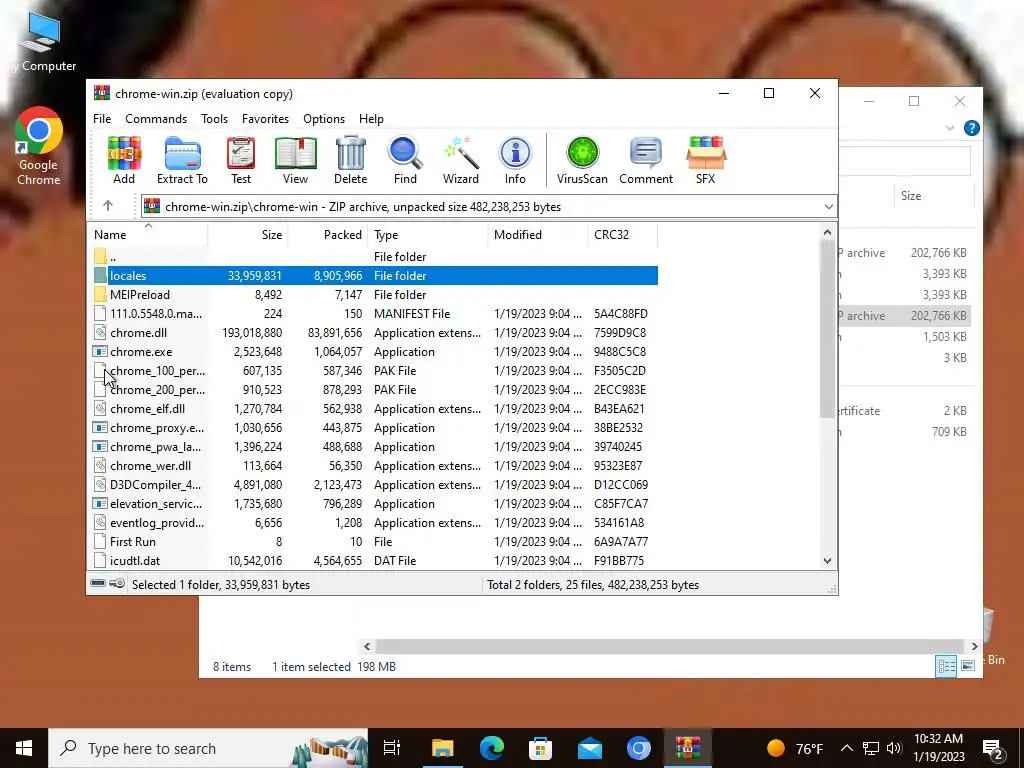Click the volume speaker tray icon

click(x=894, y=748)
